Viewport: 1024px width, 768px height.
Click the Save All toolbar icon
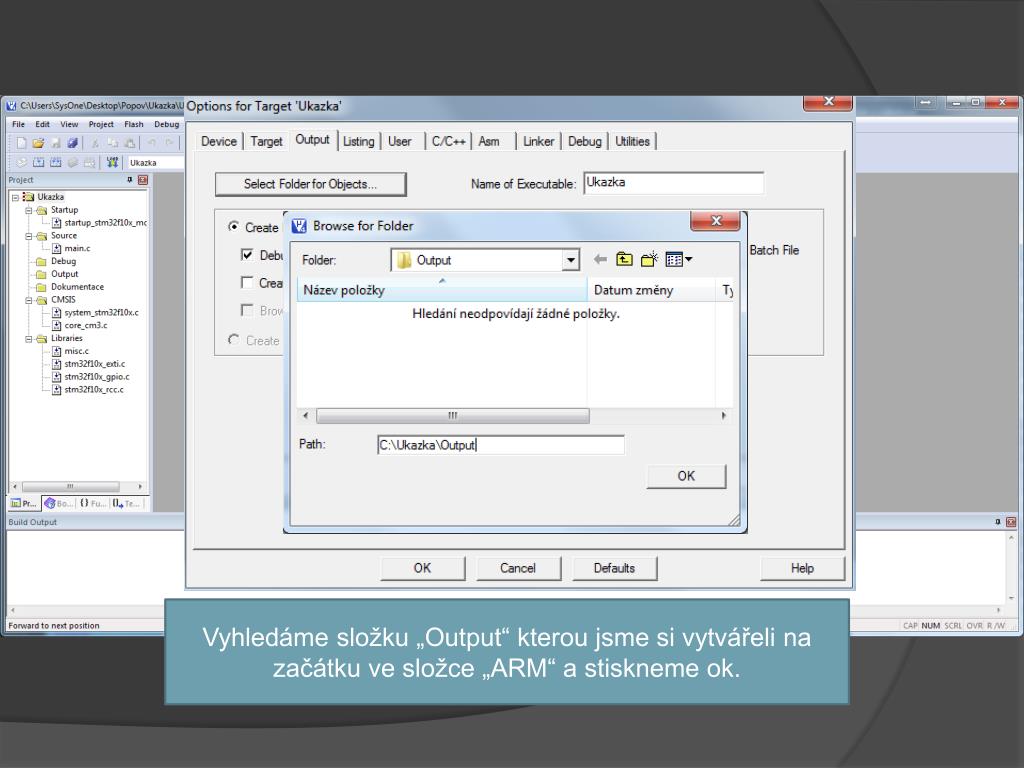click(72, 143)
